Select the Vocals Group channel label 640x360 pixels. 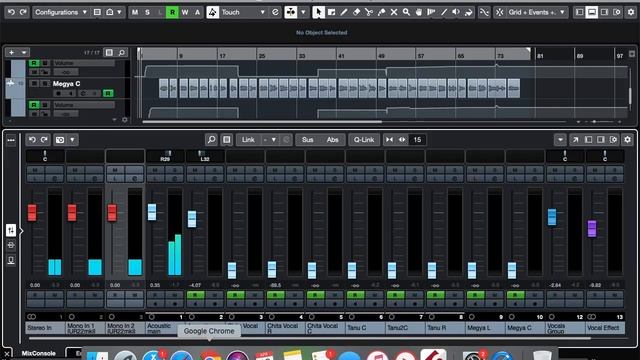pos(565,328)
